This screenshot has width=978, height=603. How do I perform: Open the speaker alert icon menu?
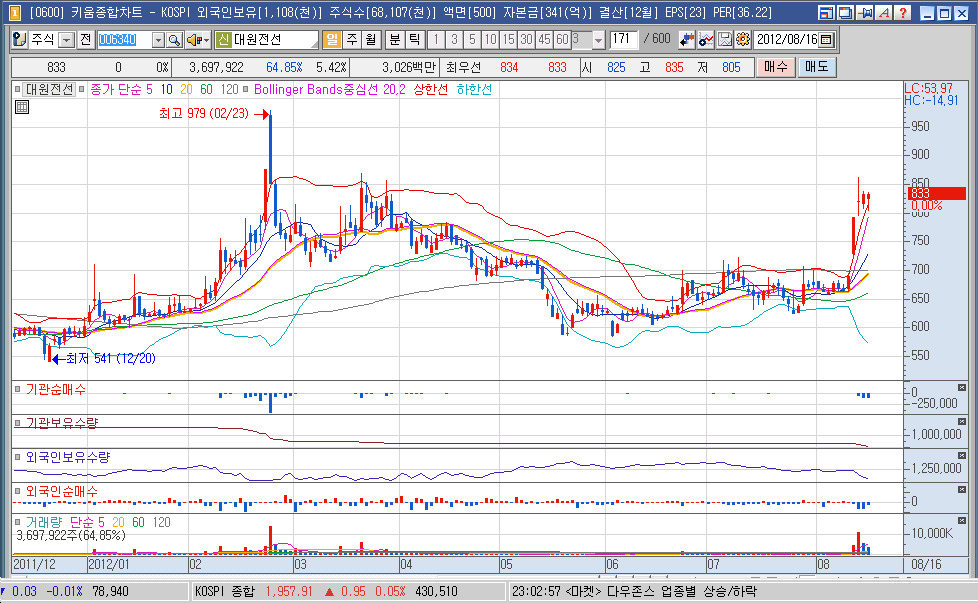point(198,40)
